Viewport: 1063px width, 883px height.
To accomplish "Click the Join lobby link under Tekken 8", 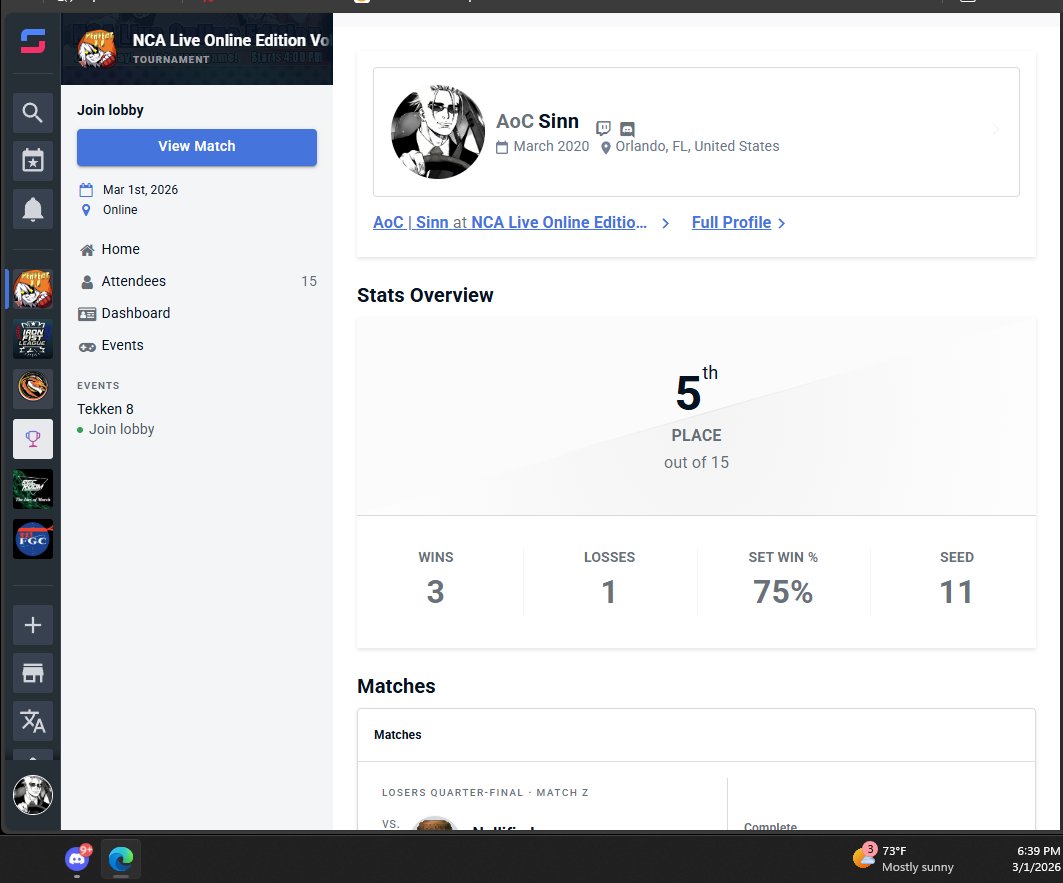I will (121, 429).
